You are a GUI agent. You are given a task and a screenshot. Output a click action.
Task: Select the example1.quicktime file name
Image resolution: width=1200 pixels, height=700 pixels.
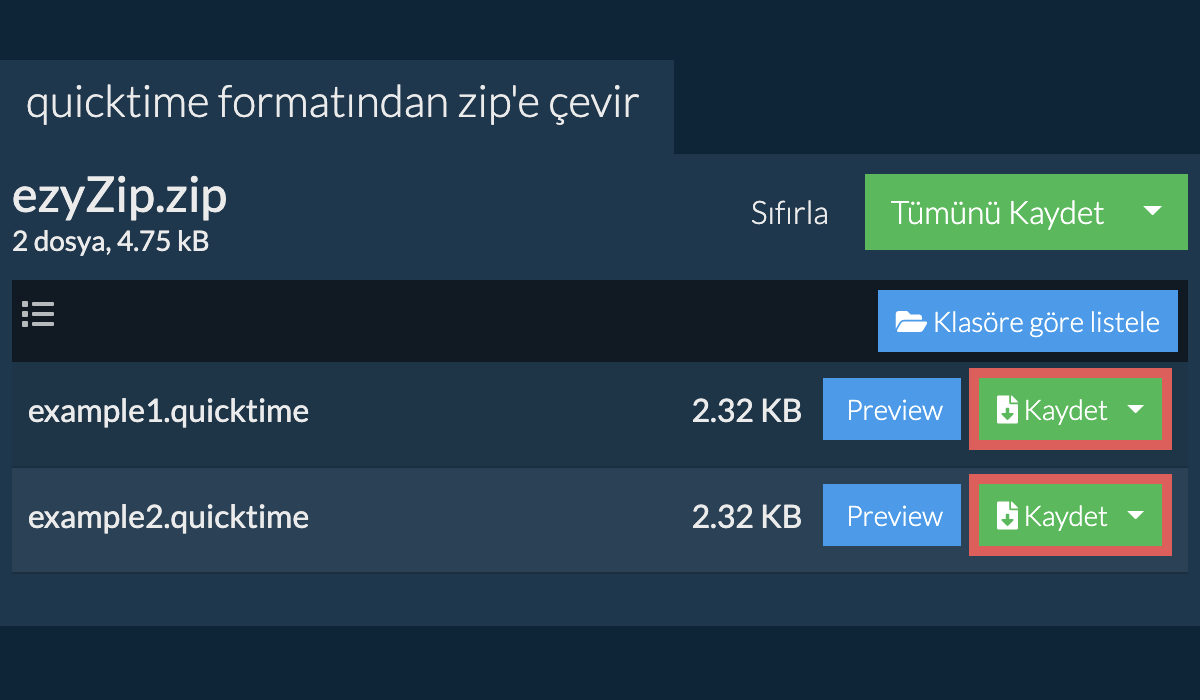point(168,411)
